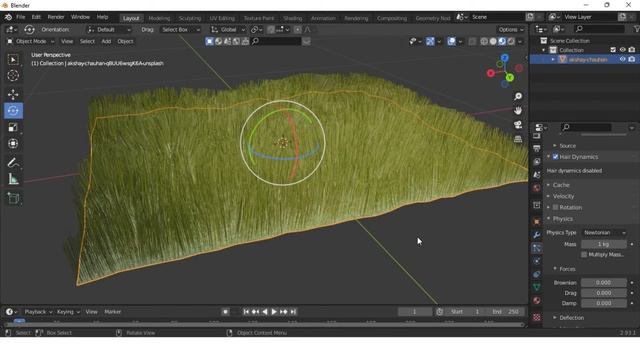Open the World properties tab icon
640x360 pixels.
tap(537, 188)
